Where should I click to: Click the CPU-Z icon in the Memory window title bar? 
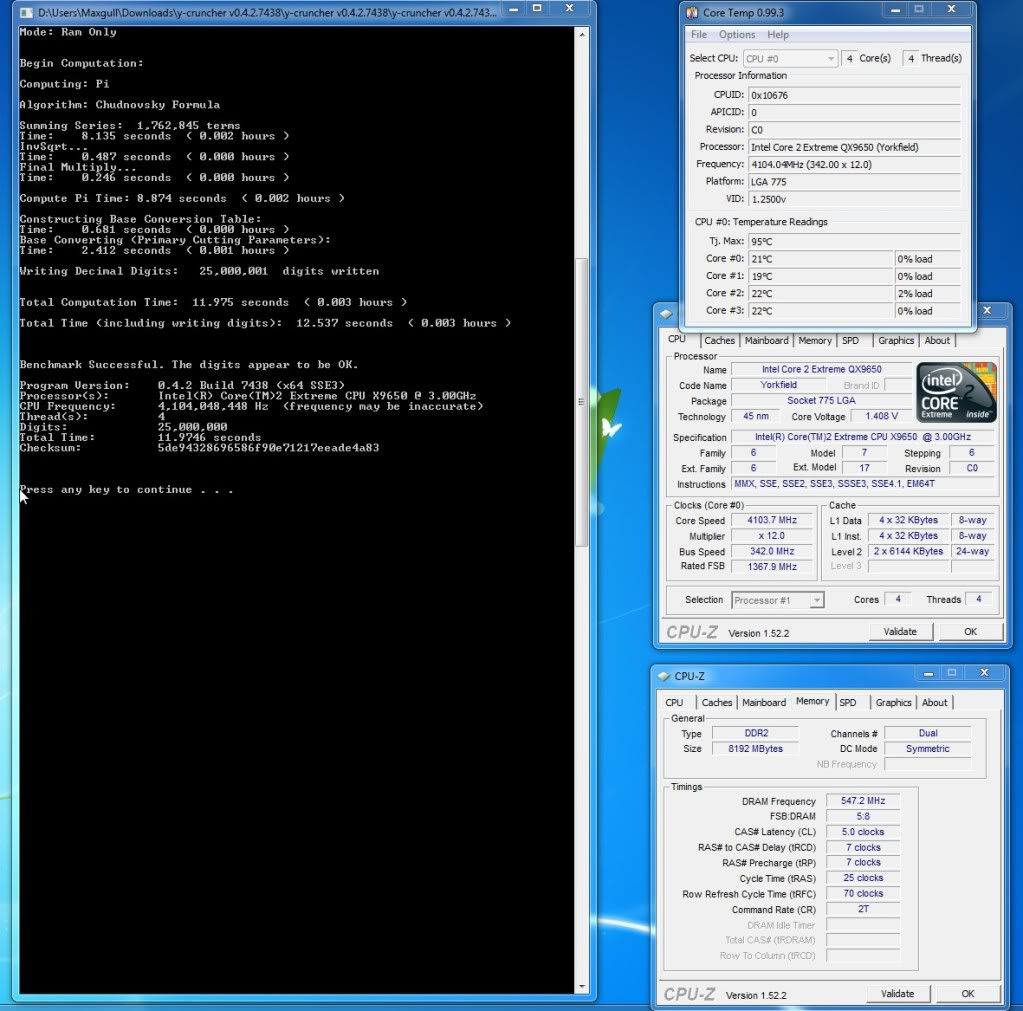coord(664,677)
